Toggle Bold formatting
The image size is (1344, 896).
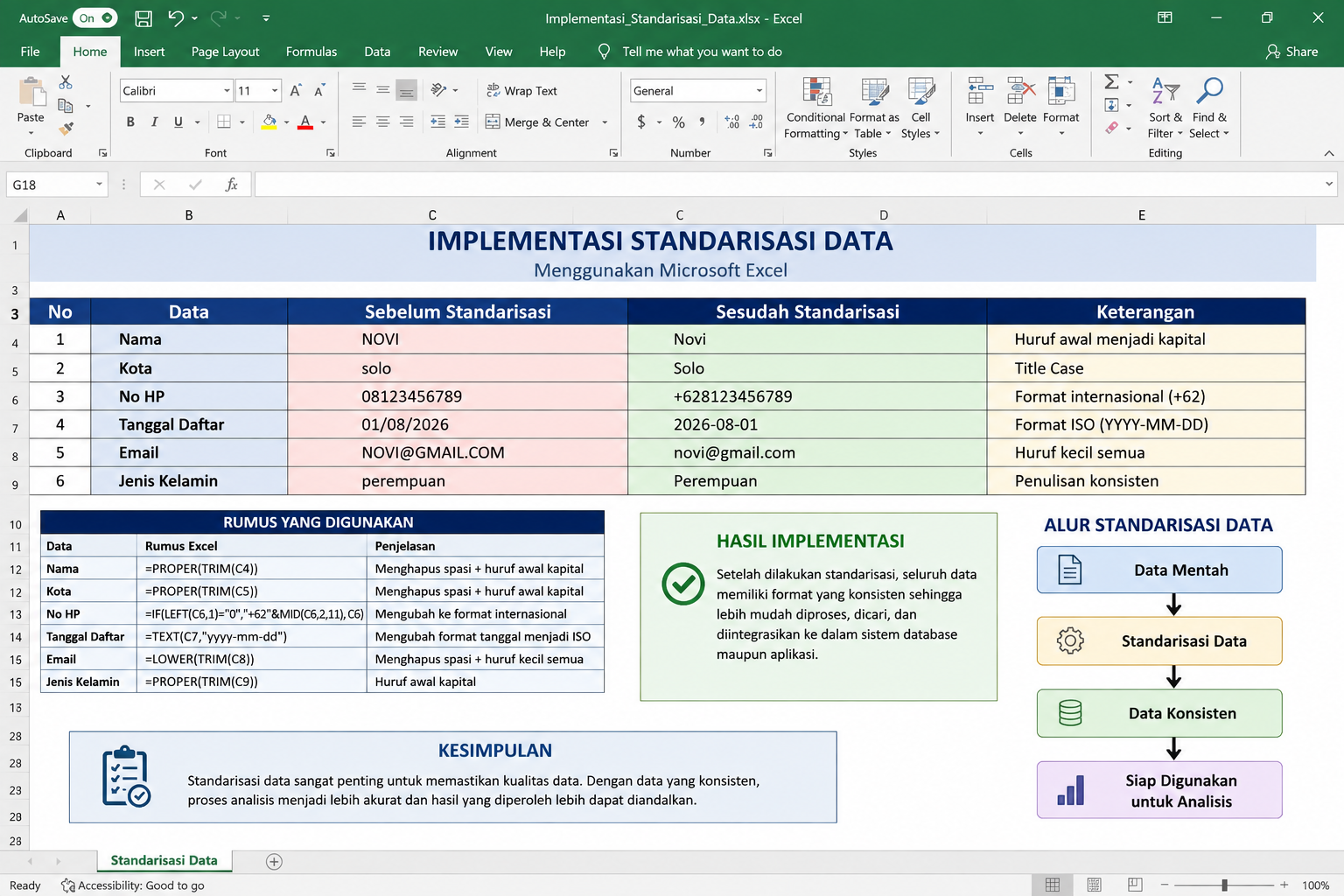(130, 122)
